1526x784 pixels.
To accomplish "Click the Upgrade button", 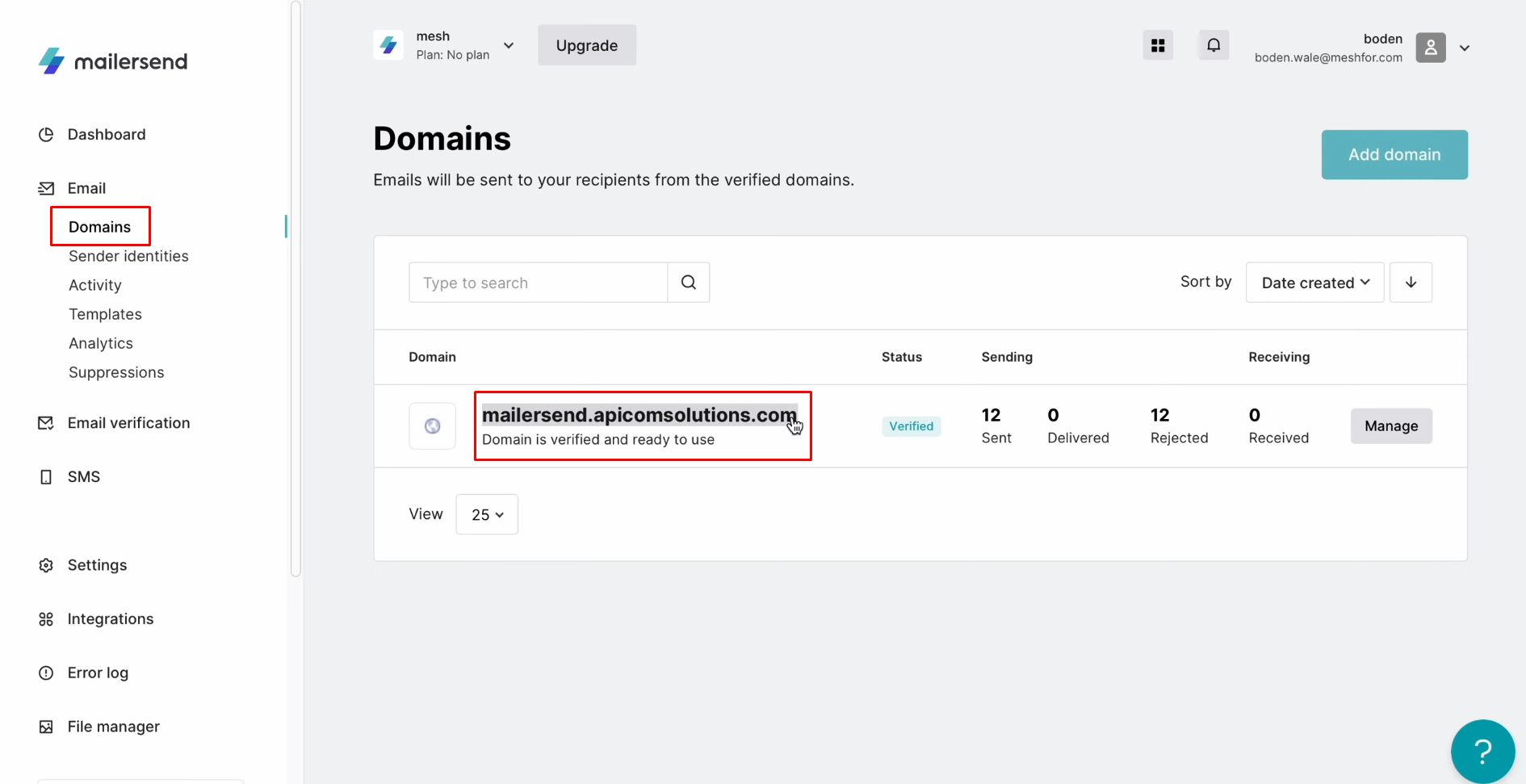I will pos(587,45).
